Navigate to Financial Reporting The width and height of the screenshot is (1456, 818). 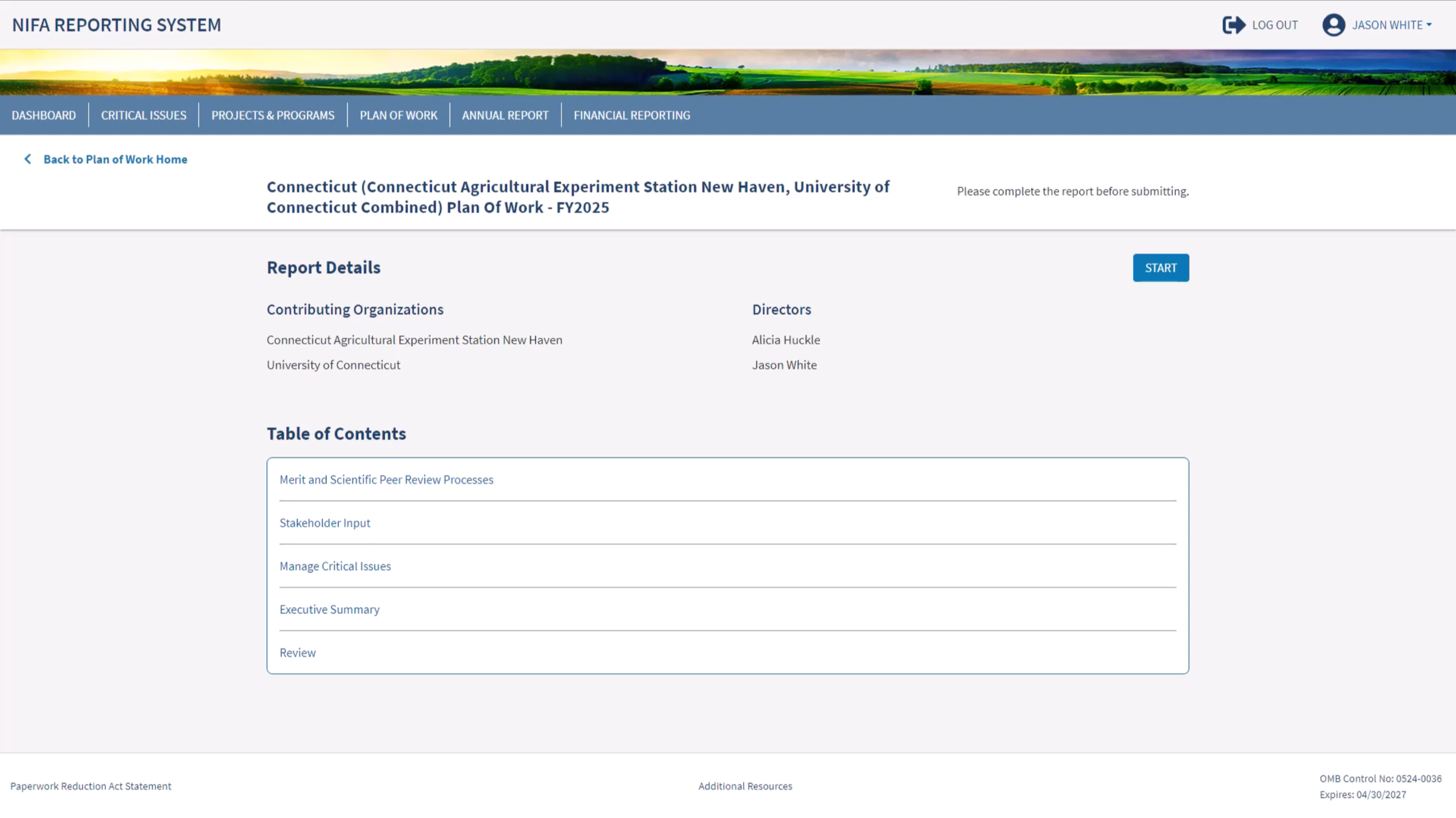coord(631,115)
